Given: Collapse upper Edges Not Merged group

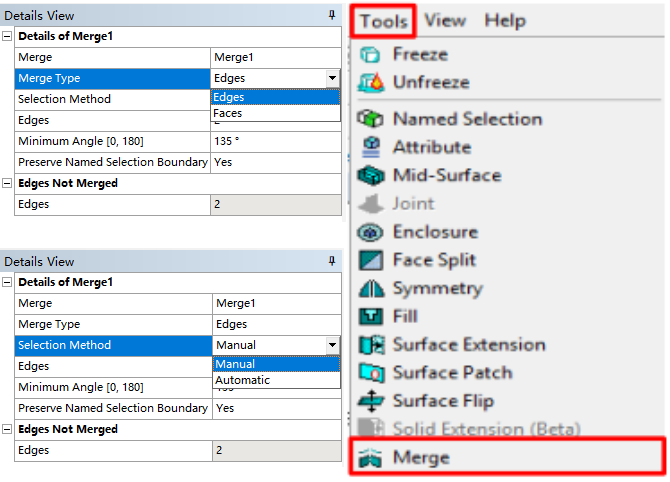Looking at the screenshot, I should [x=7, y=183].
